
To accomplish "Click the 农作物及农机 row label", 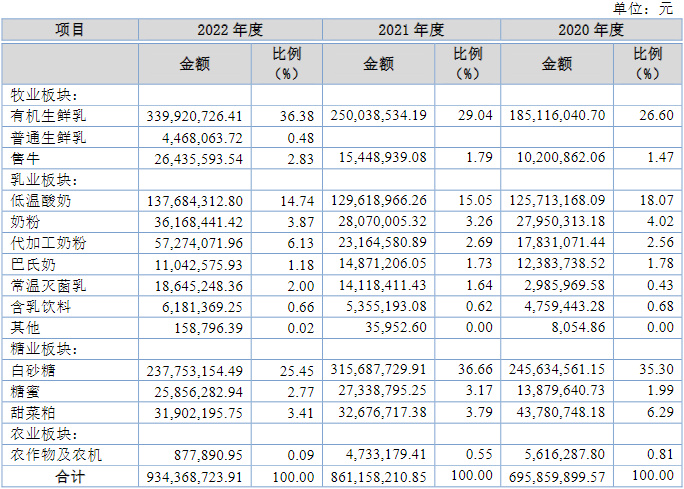I will click(x=56, y=455).
